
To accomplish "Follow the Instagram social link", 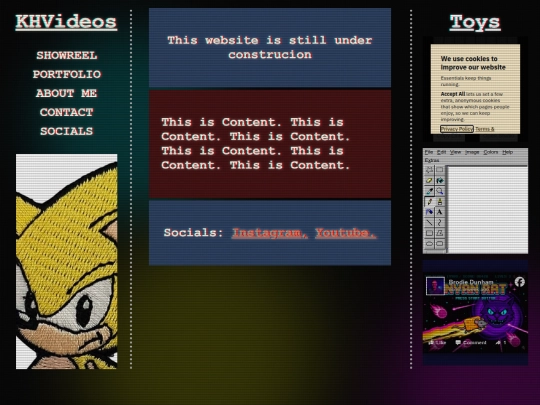I will click(x=270, y=233).
